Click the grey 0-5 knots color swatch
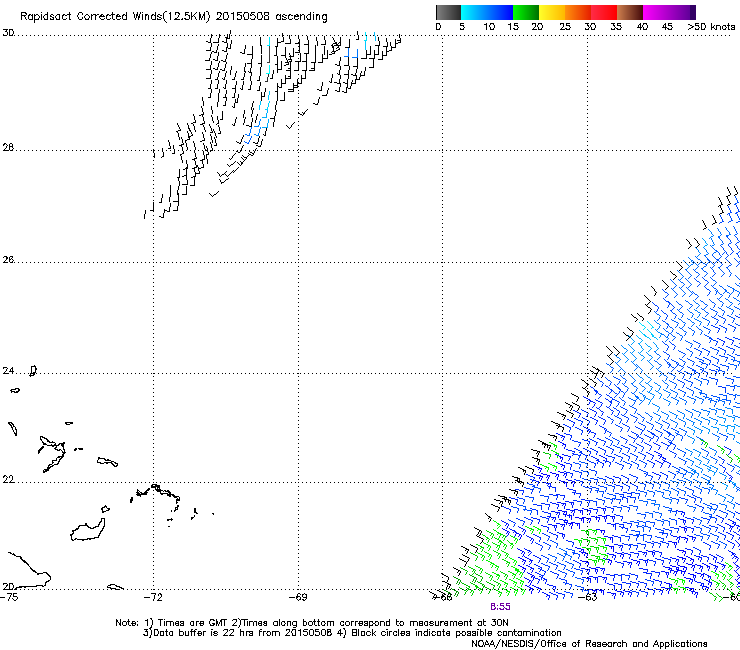This screenshot has width=740, height=650. coord(448,12)
